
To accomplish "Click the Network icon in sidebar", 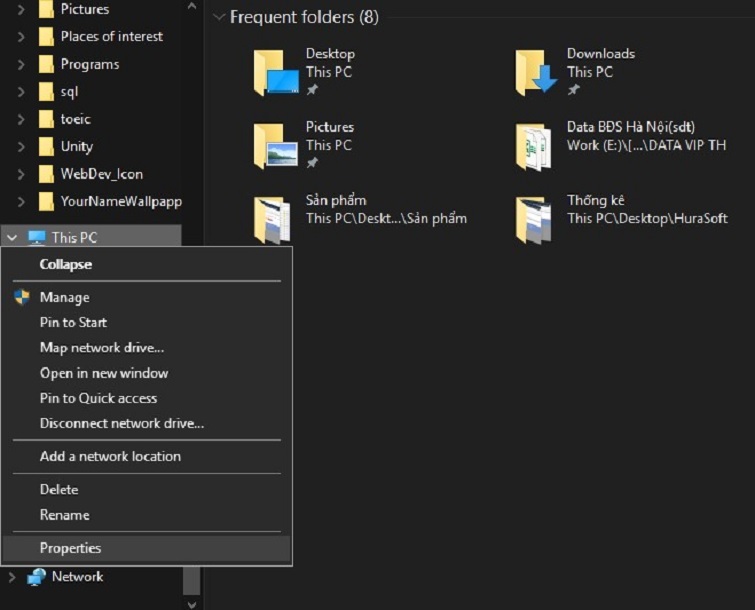I will pos(37,577).
